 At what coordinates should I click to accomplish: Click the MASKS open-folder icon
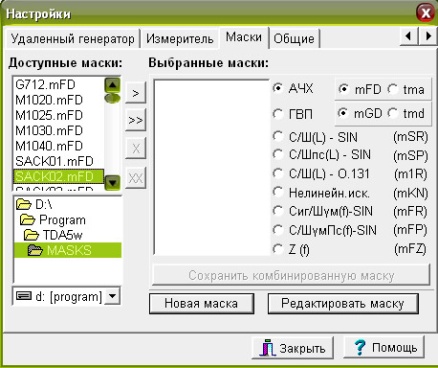pos(35,250)
